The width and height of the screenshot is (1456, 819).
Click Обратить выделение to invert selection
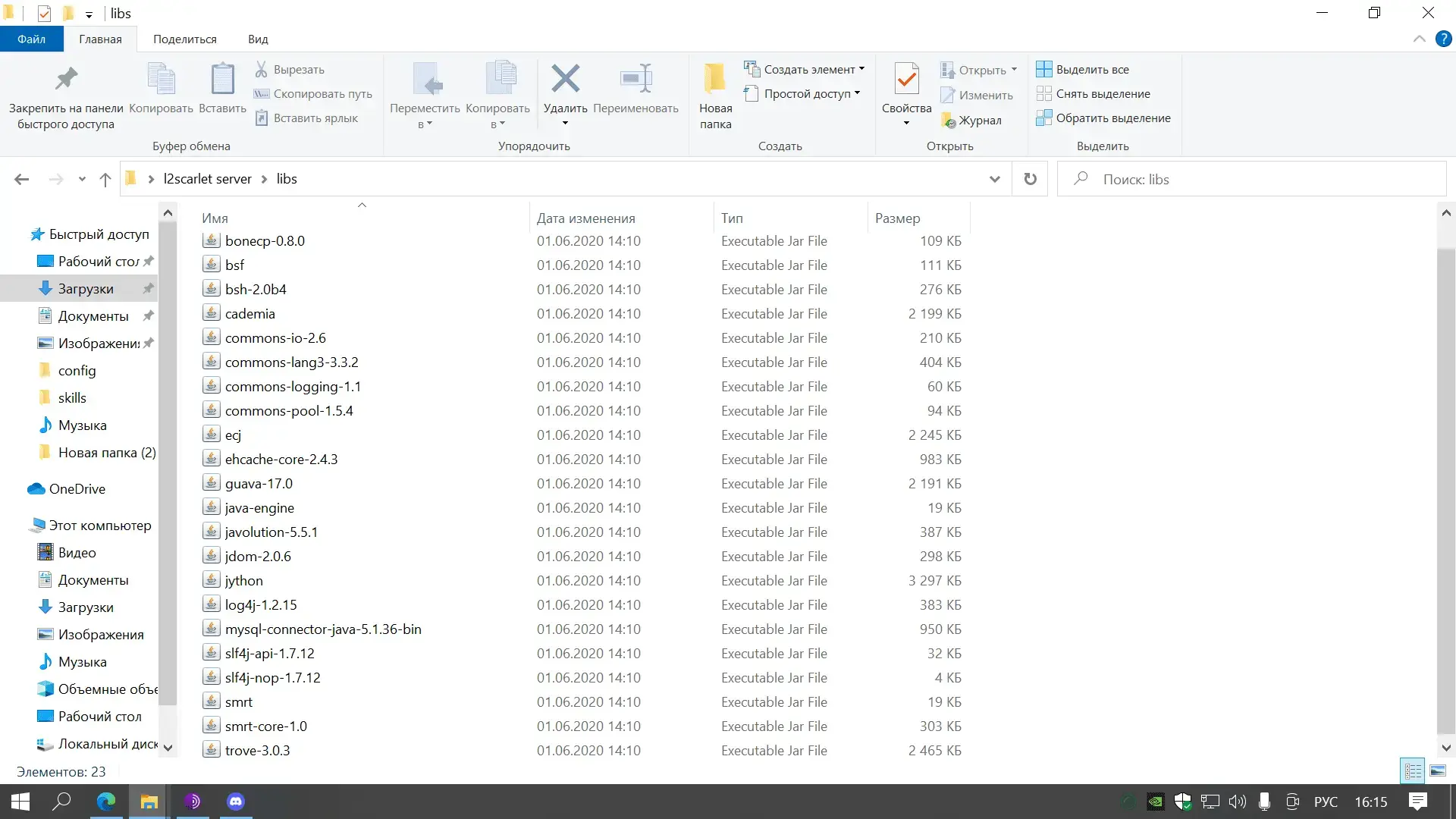[1103, 118]
